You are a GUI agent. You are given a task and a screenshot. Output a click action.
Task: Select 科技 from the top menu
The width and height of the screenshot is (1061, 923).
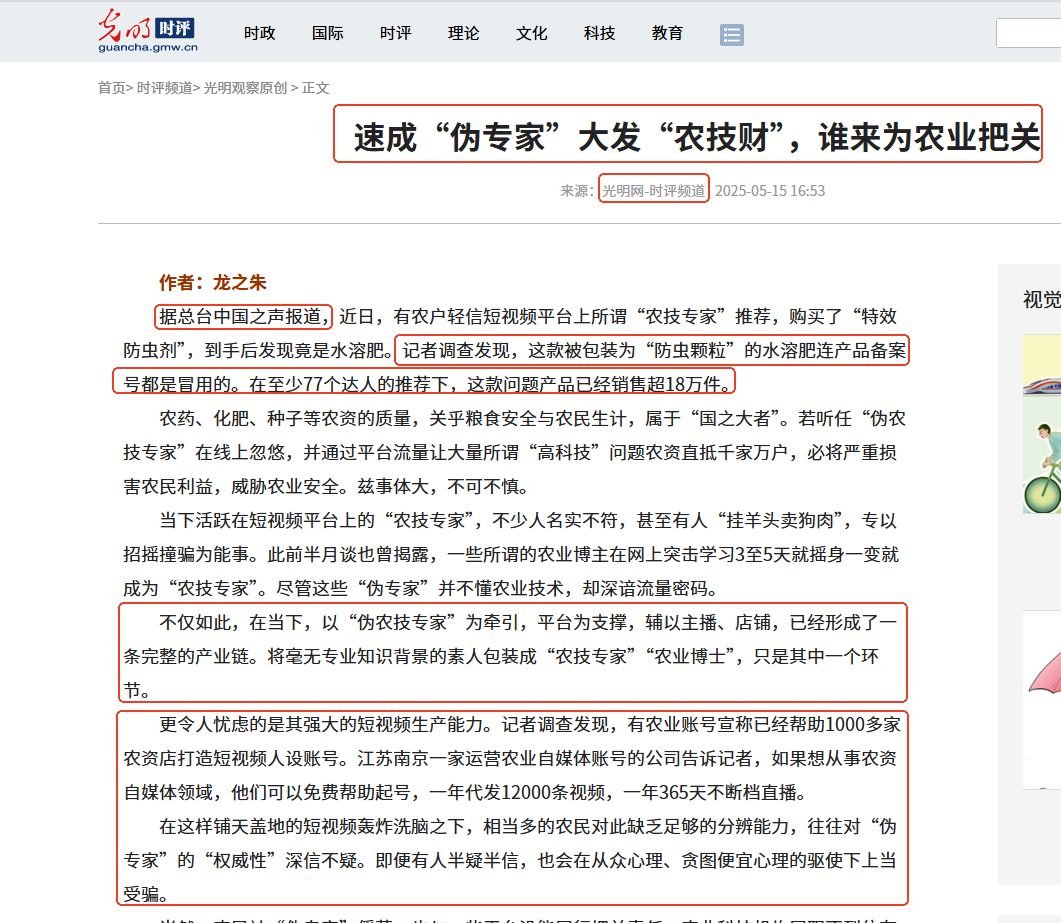click(598, 33)
